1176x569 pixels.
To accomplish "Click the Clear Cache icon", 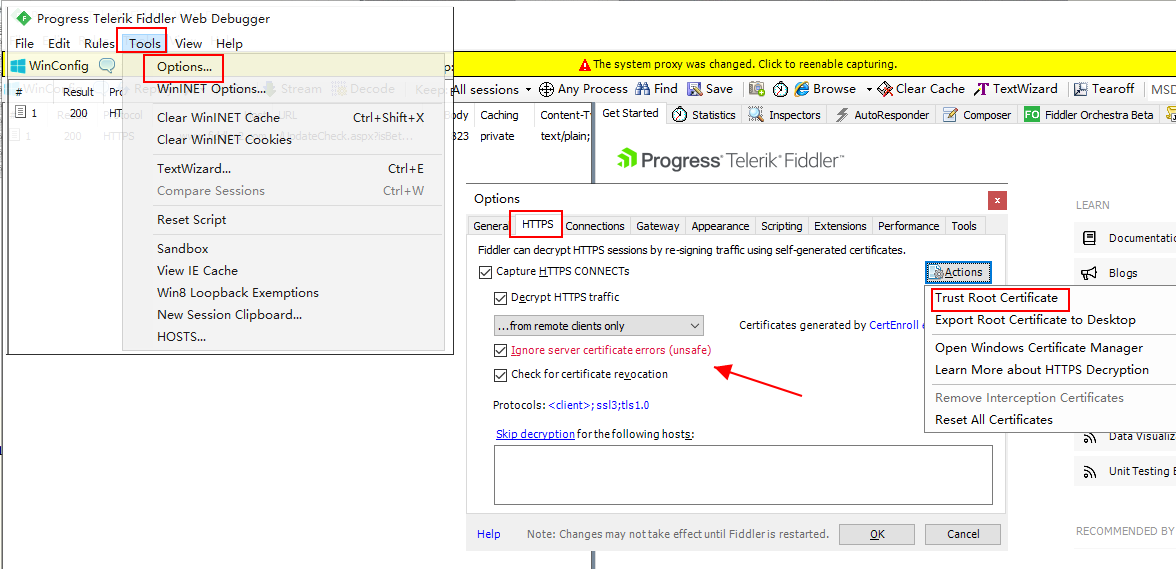I will tap(885, 89).
